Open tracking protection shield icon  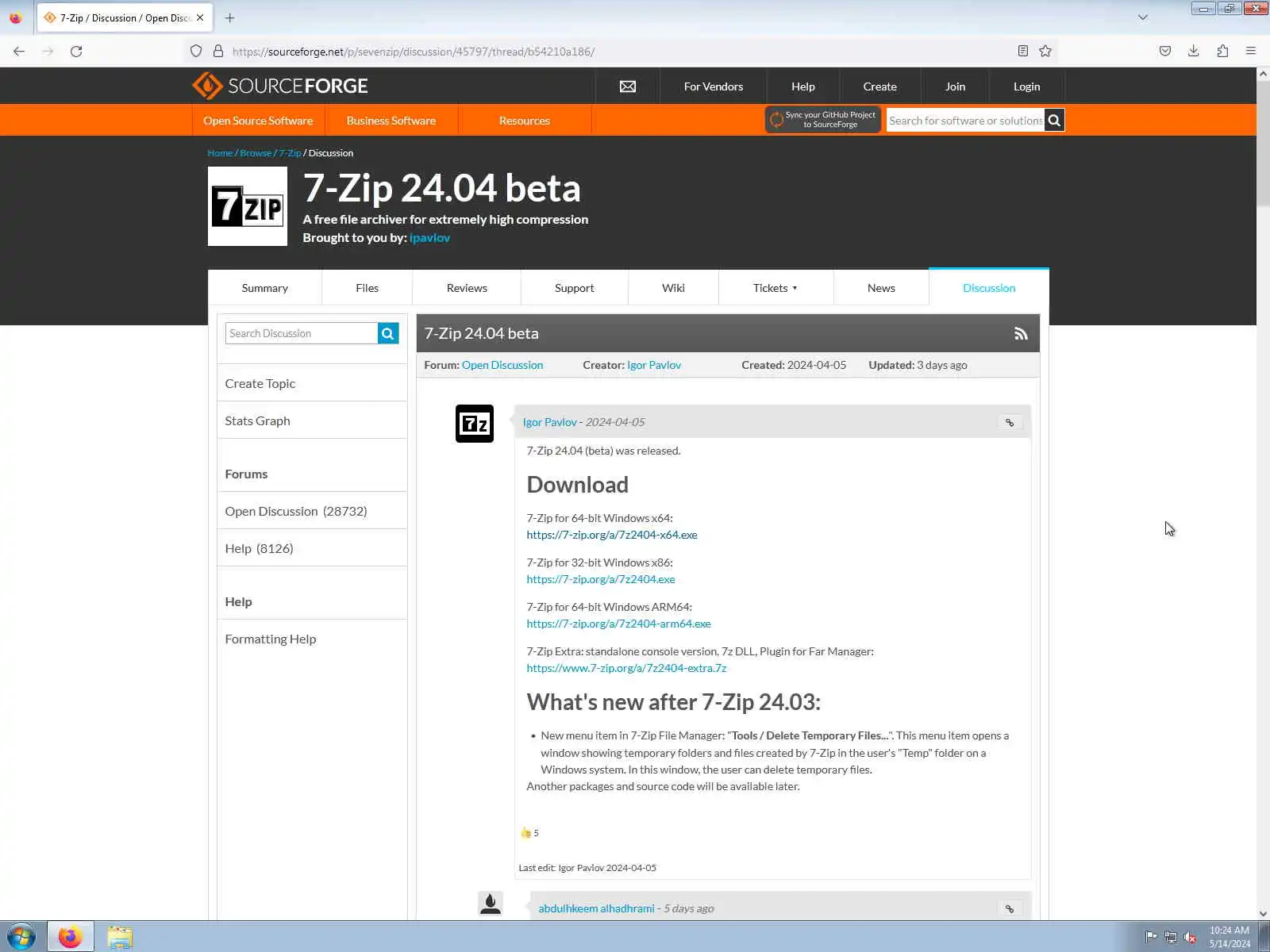[196, 52]
